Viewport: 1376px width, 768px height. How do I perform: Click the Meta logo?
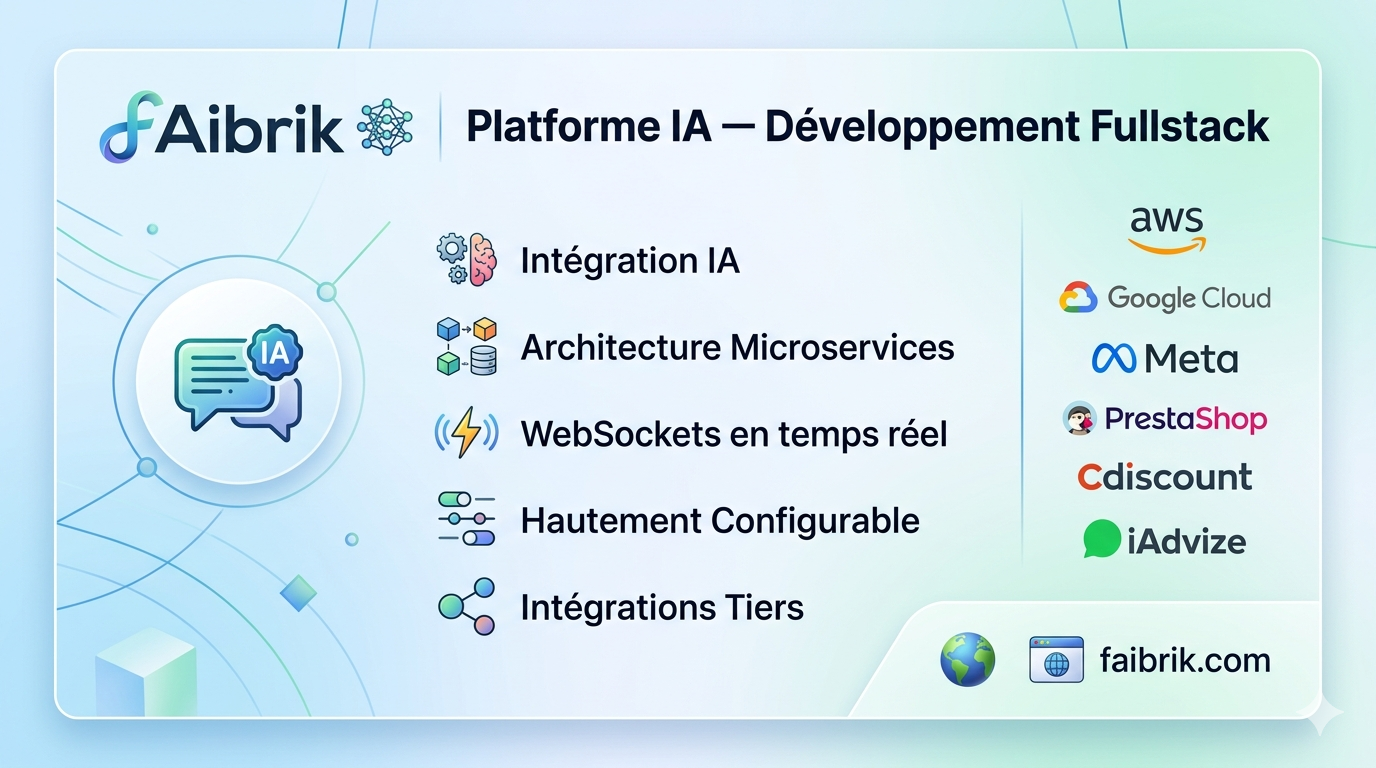(1165, 358)
